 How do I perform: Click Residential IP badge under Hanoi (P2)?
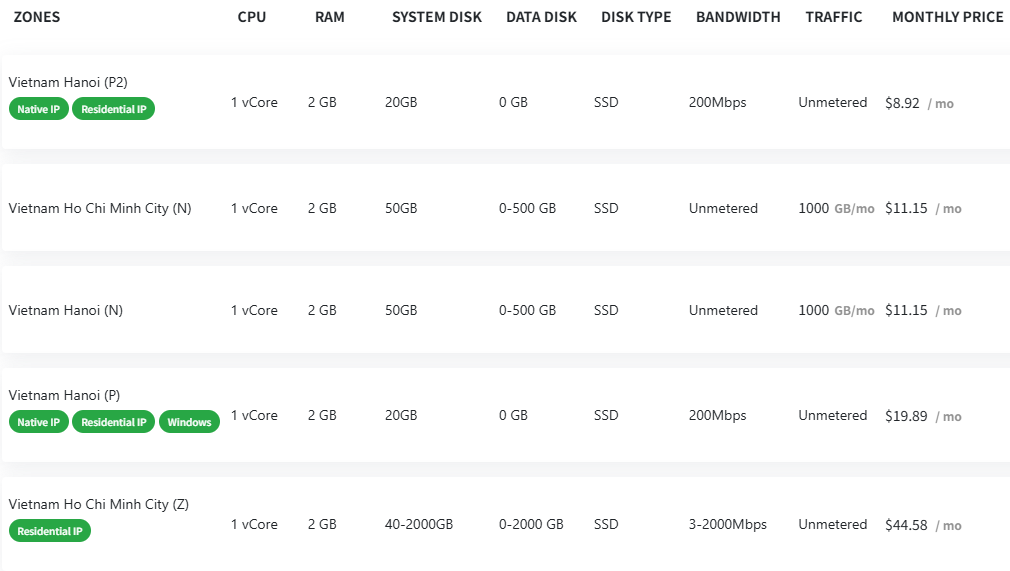point(113,109)
